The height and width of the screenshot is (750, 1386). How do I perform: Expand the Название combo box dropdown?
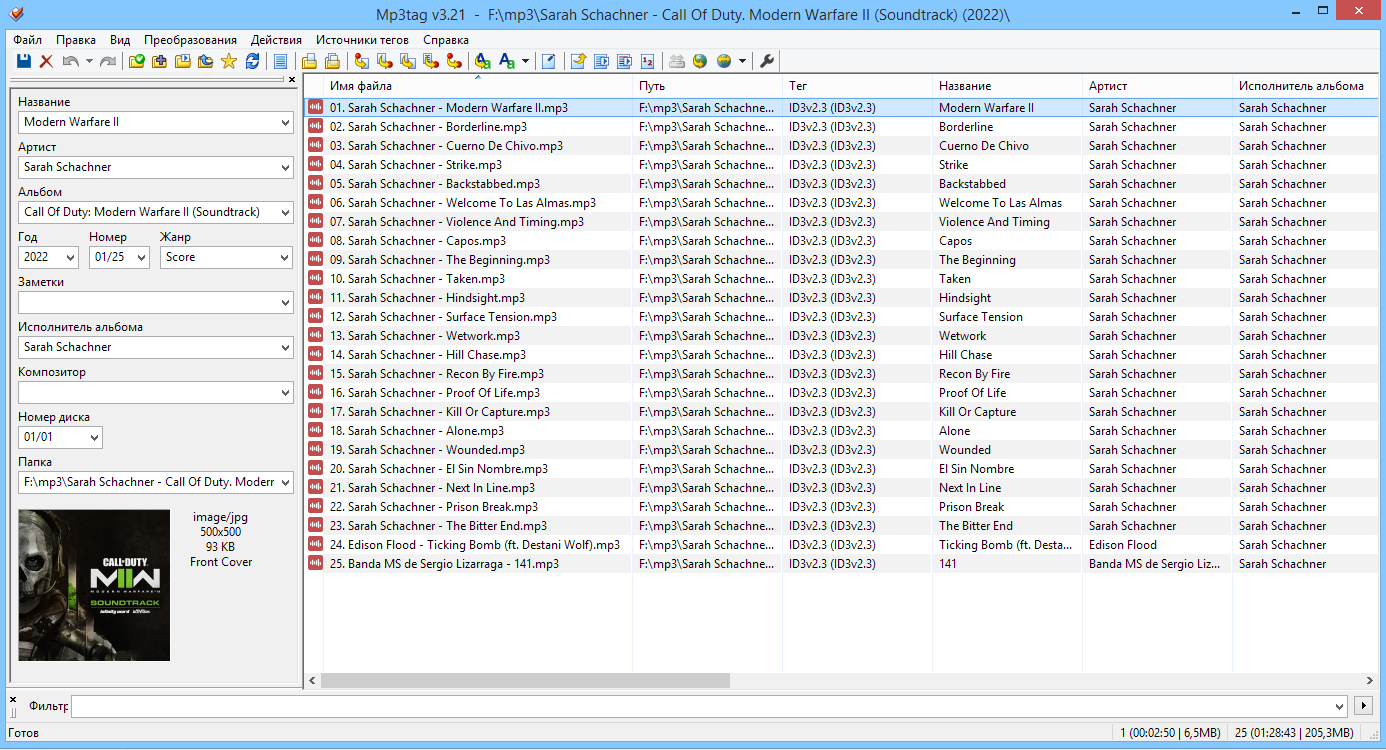[284, 122]
